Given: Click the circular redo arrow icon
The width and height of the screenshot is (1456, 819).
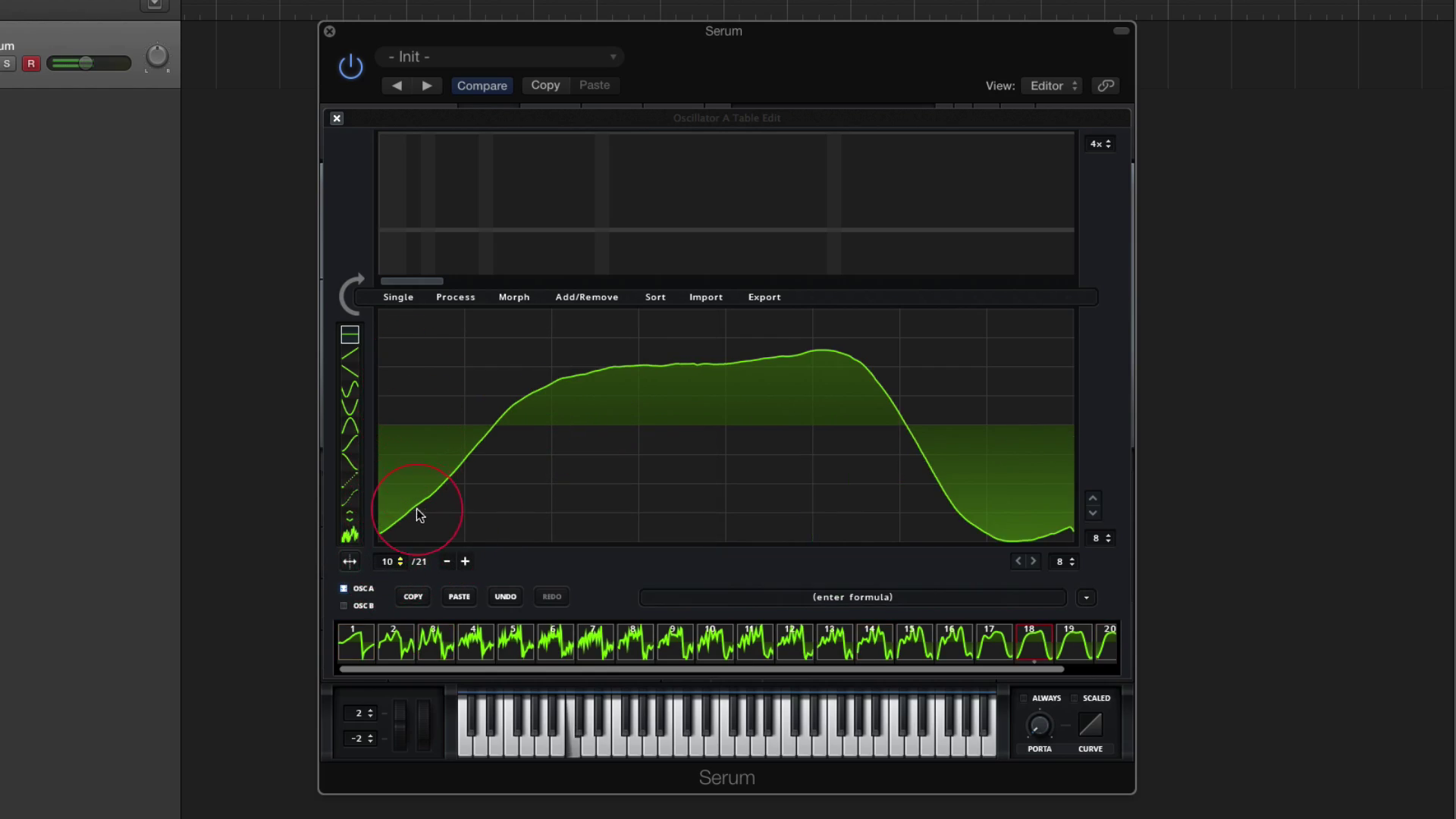Looking at the screenshot, I should pos(352,295).
